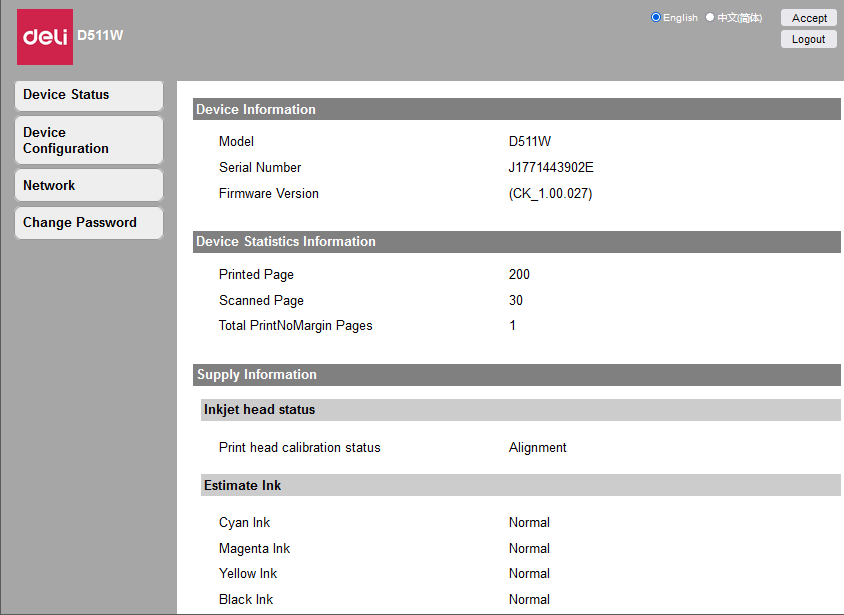Click the Print head calibration status label
The image size is (844, 615).
coord(299,448)
